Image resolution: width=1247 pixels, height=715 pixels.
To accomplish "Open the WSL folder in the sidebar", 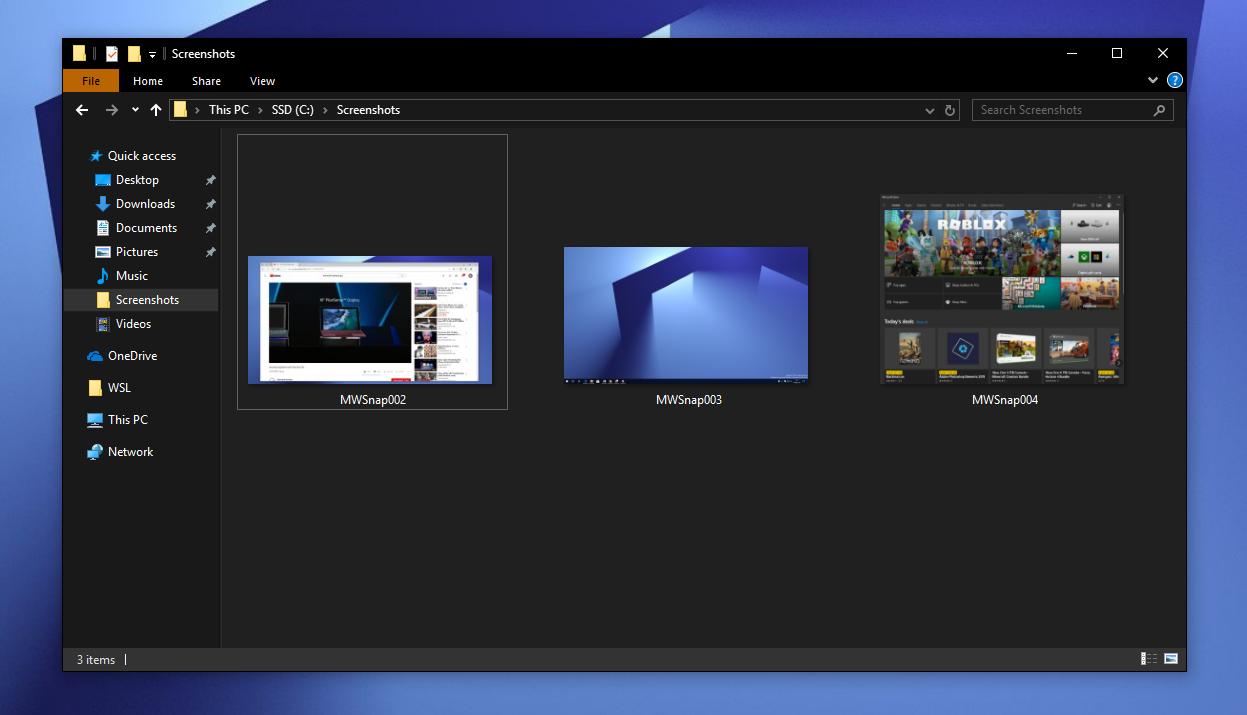I will pos(119,388).
